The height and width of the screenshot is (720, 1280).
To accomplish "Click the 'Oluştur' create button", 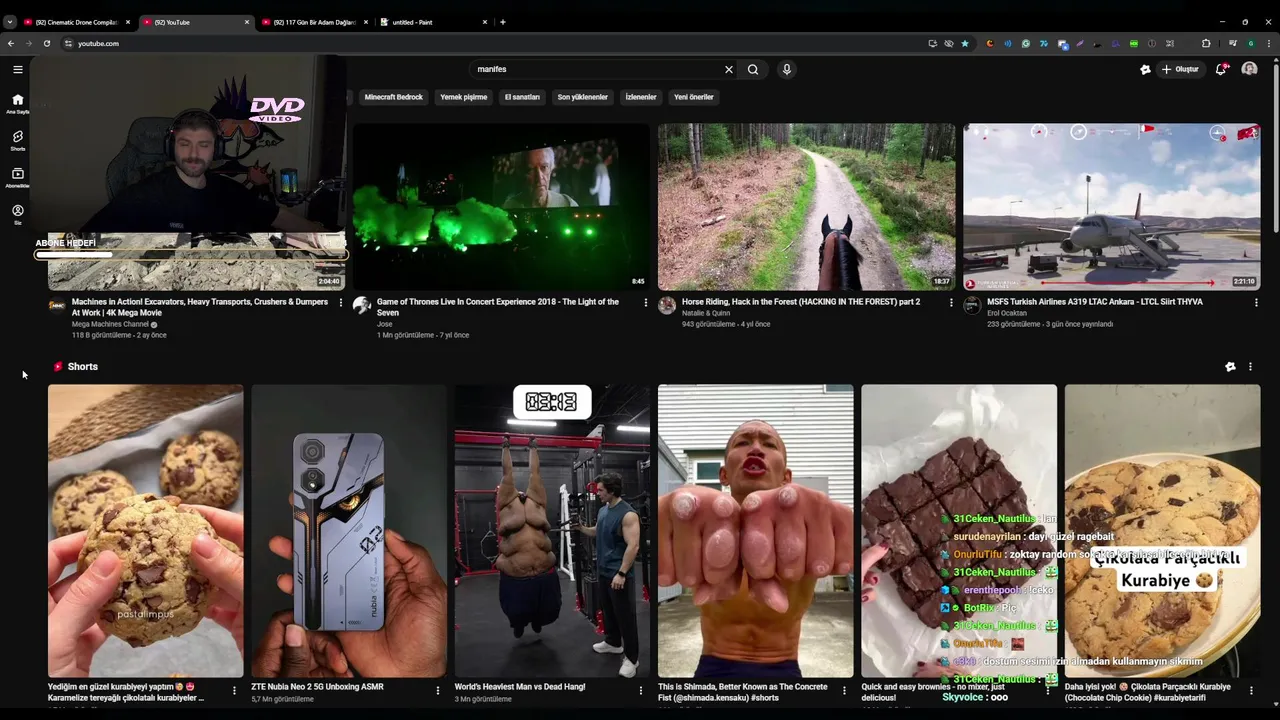I will coord(1181,69).
